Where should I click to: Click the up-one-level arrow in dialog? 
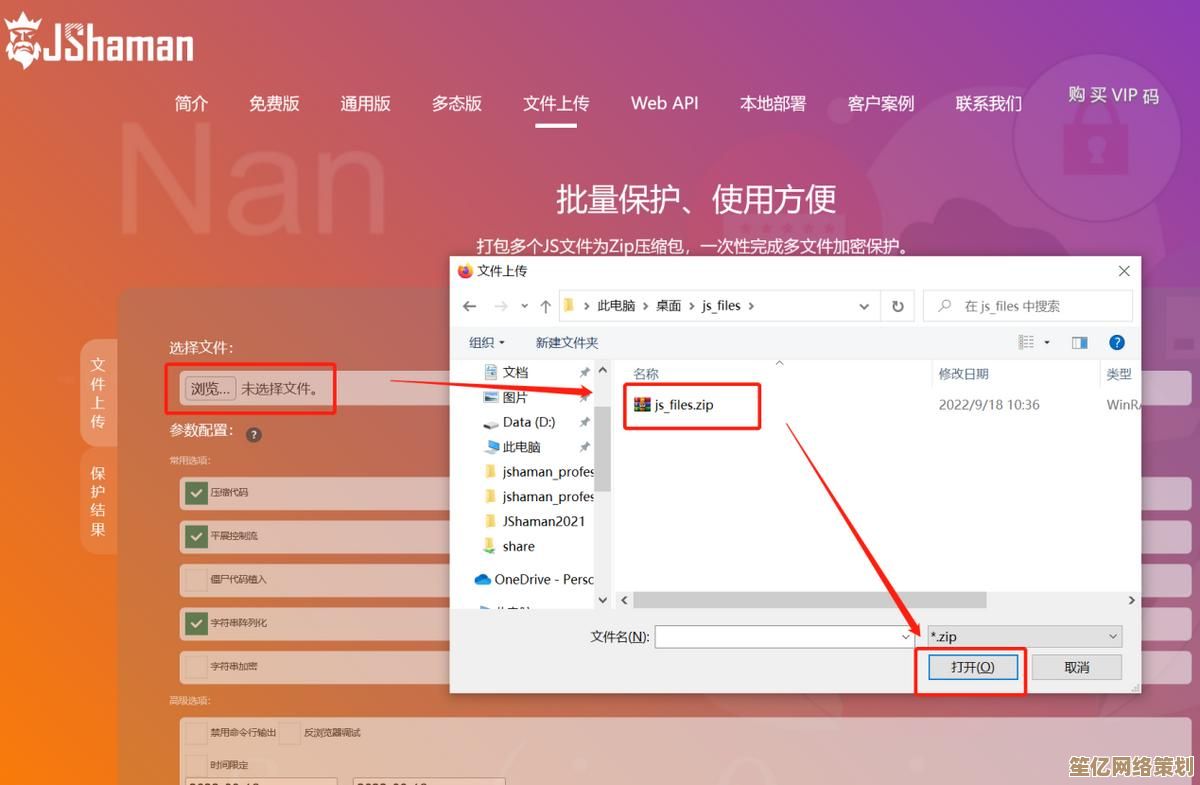tap(545, 306)
